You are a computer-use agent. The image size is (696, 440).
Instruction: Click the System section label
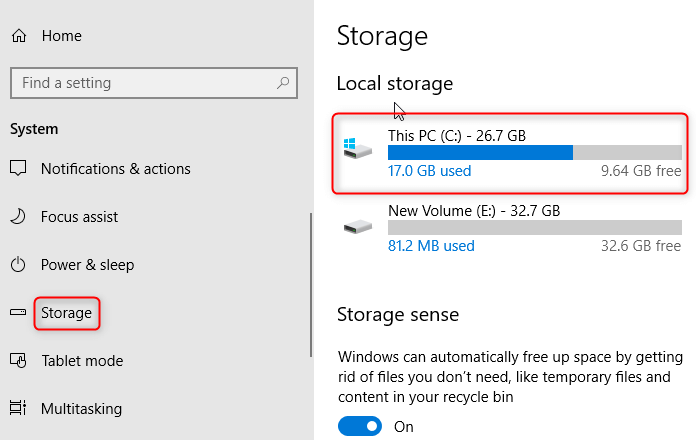click(34, 129)
